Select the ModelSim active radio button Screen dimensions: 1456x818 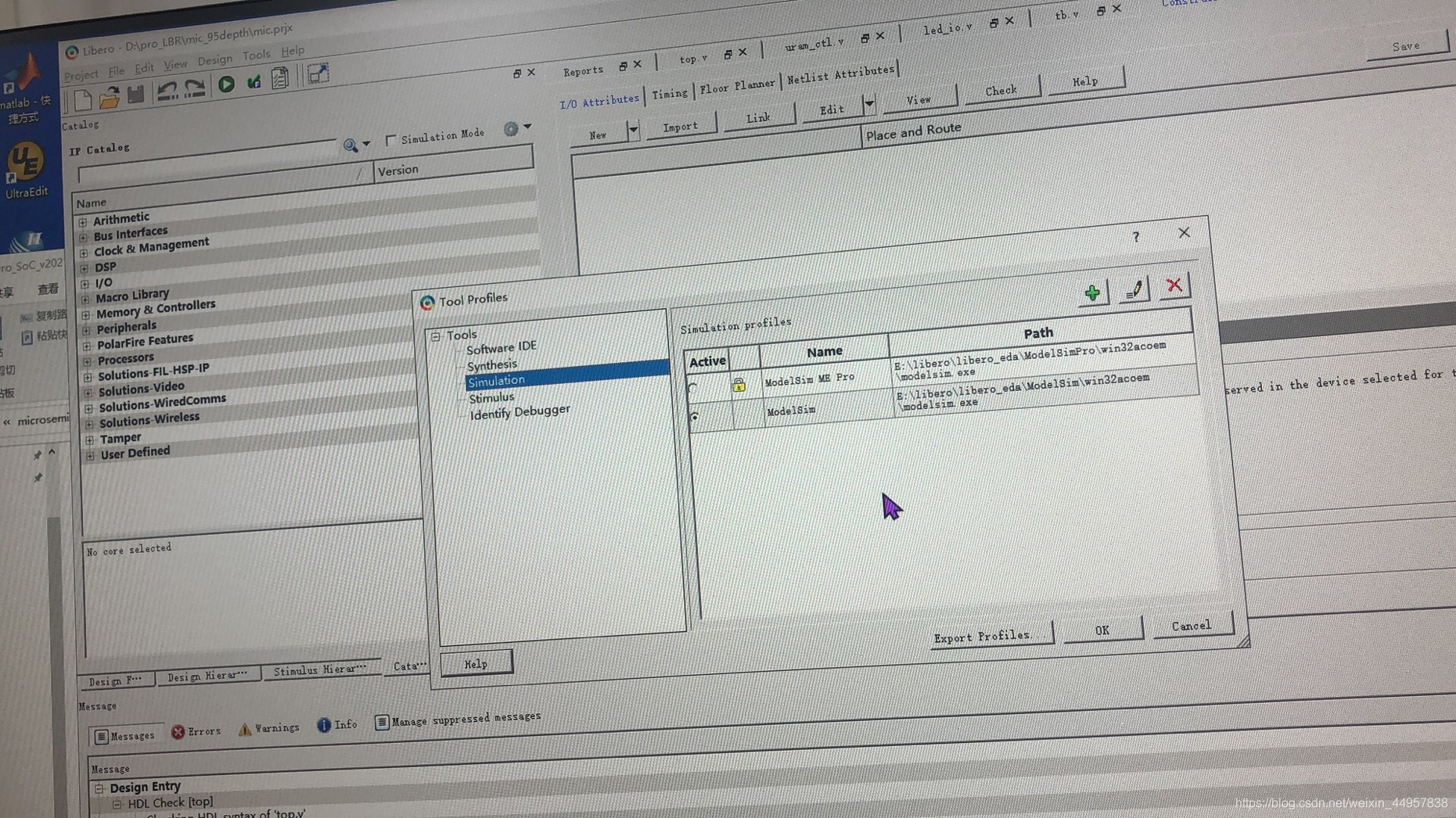click(694, 418)
